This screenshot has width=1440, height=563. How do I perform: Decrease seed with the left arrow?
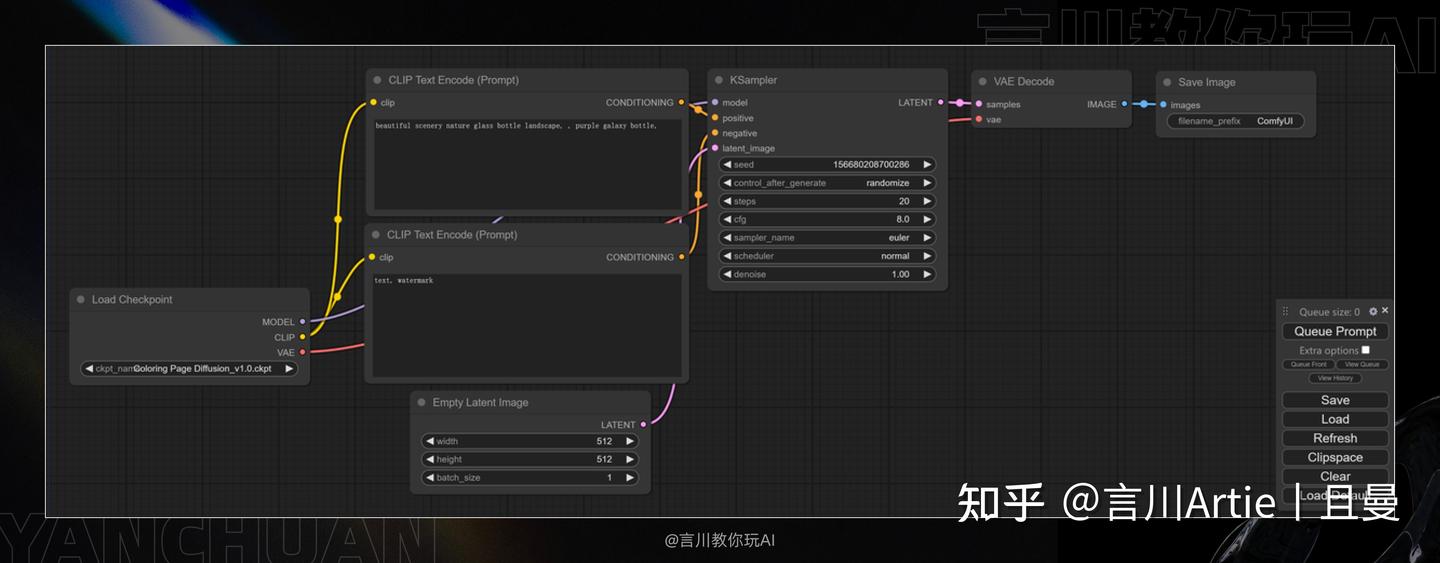727,165
